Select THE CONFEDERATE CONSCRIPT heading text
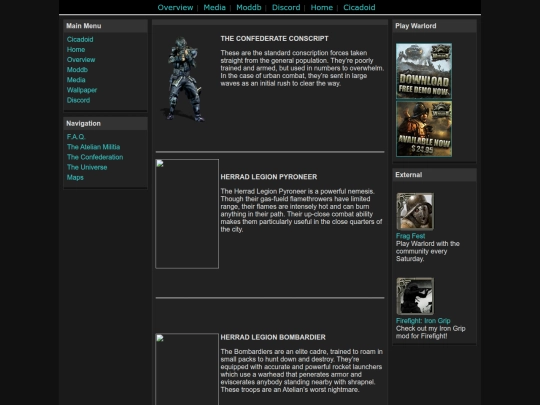The height and width of the screenshot is (405, 540). [274, 39]
